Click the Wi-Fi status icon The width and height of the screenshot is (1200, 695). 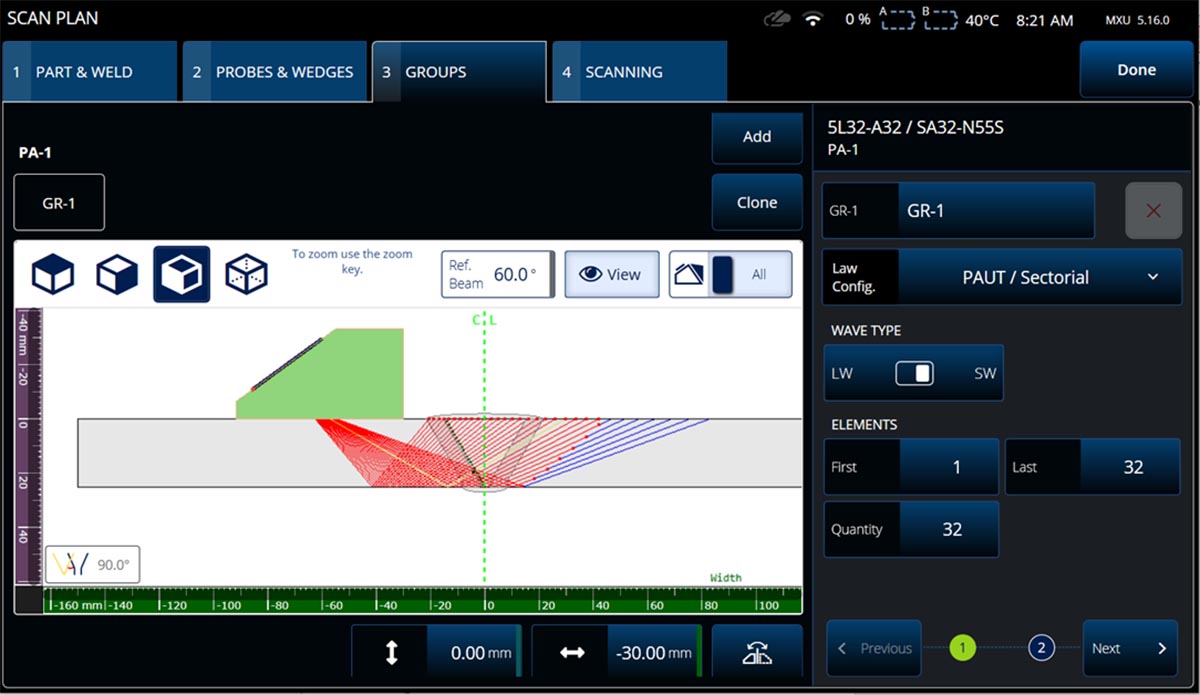point(814,19)
